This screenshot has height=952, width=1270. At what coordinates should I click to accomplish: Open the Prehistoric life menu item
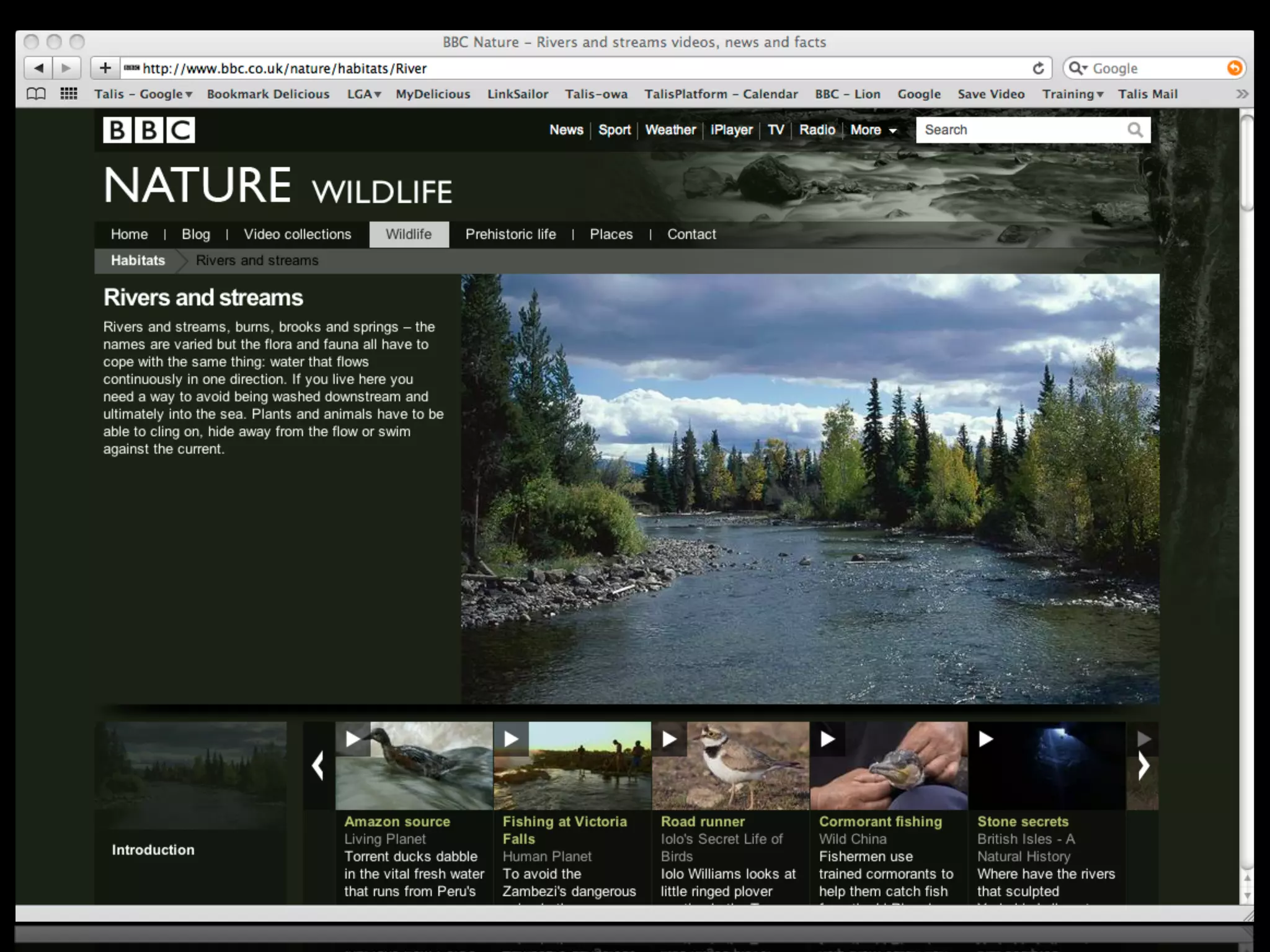click(510, 234)
